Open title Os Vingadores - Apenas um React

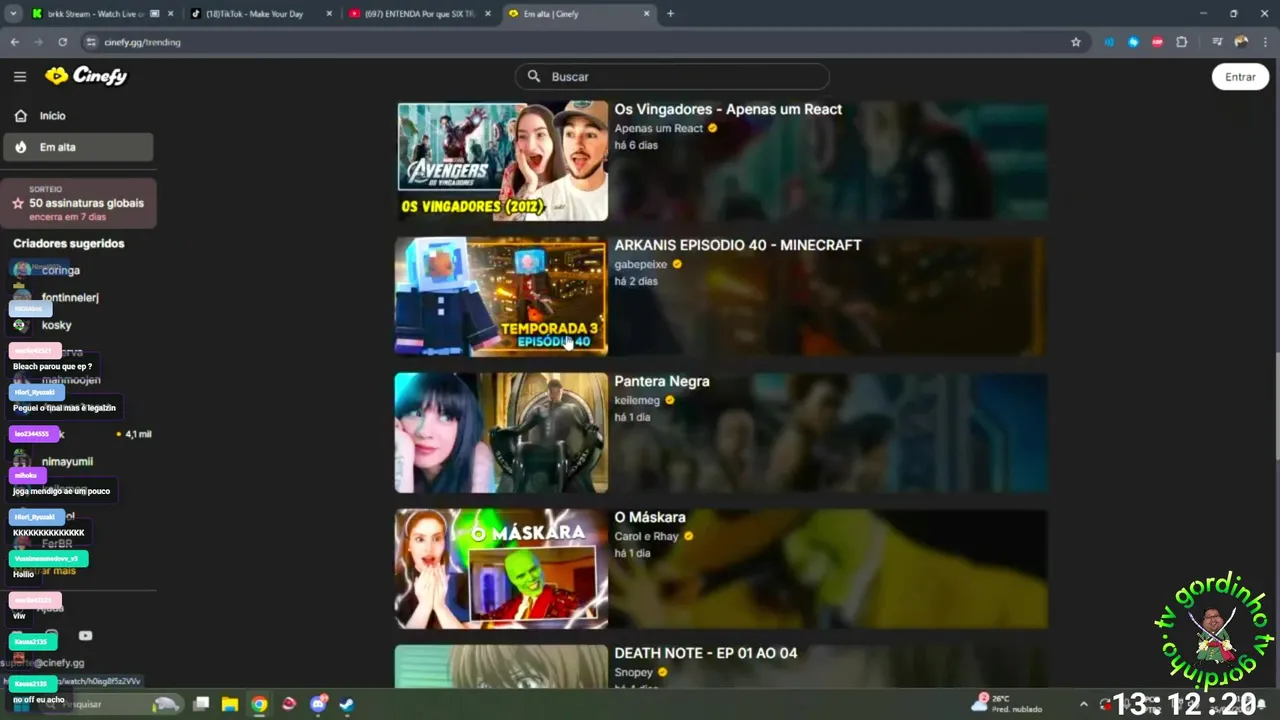pos(728,109)
